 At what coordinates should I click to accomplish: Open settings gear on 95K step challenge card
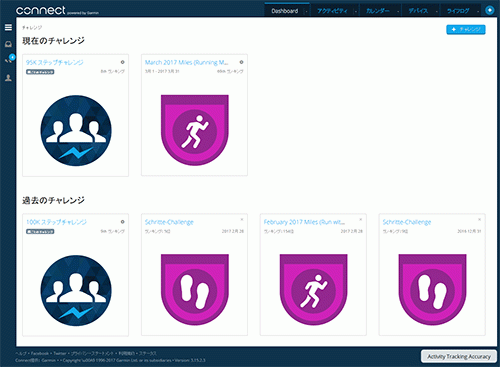click(x=123, y=62)
